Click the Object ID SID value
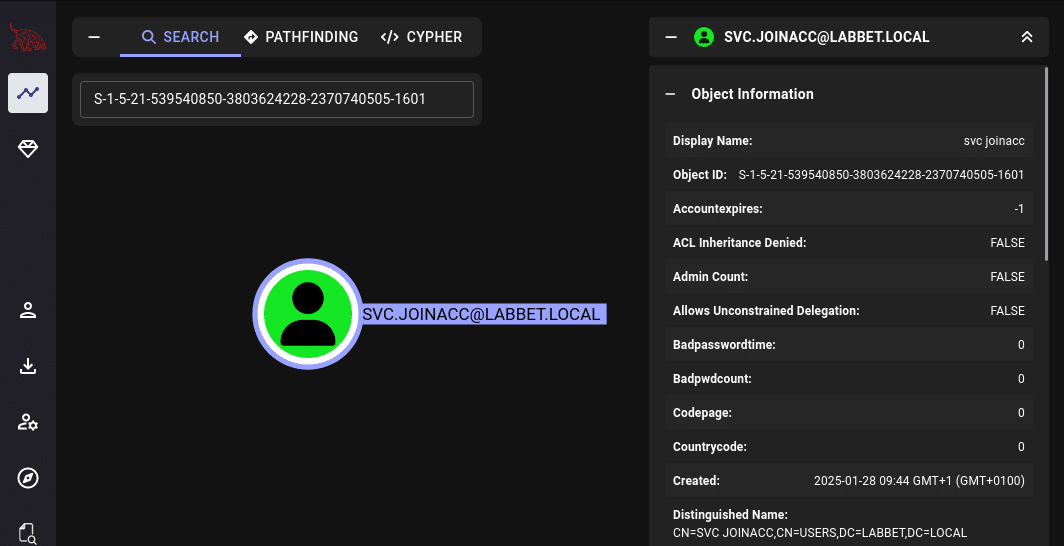Screen dimensions: 1064x546 click(881, 175)
